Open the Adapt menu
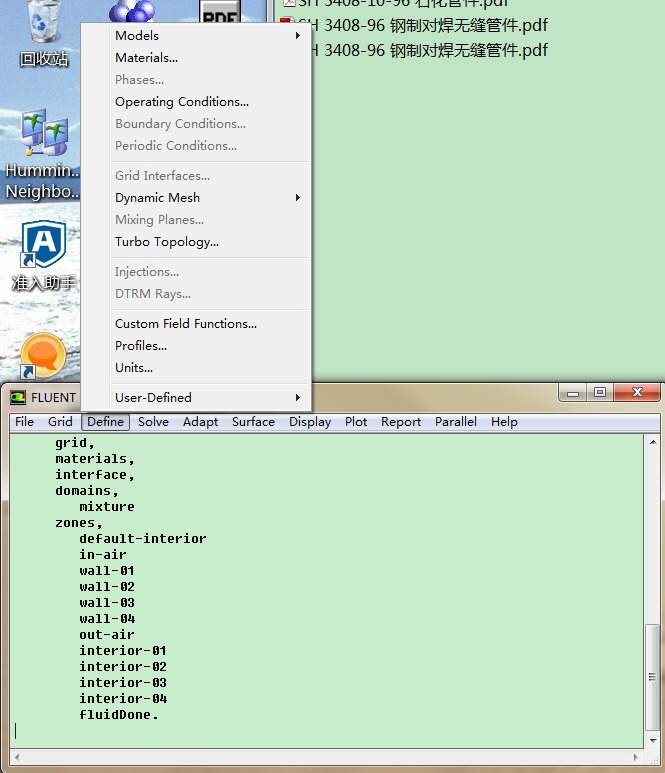The height and width of the screenshot is (773, 665). 200,422
